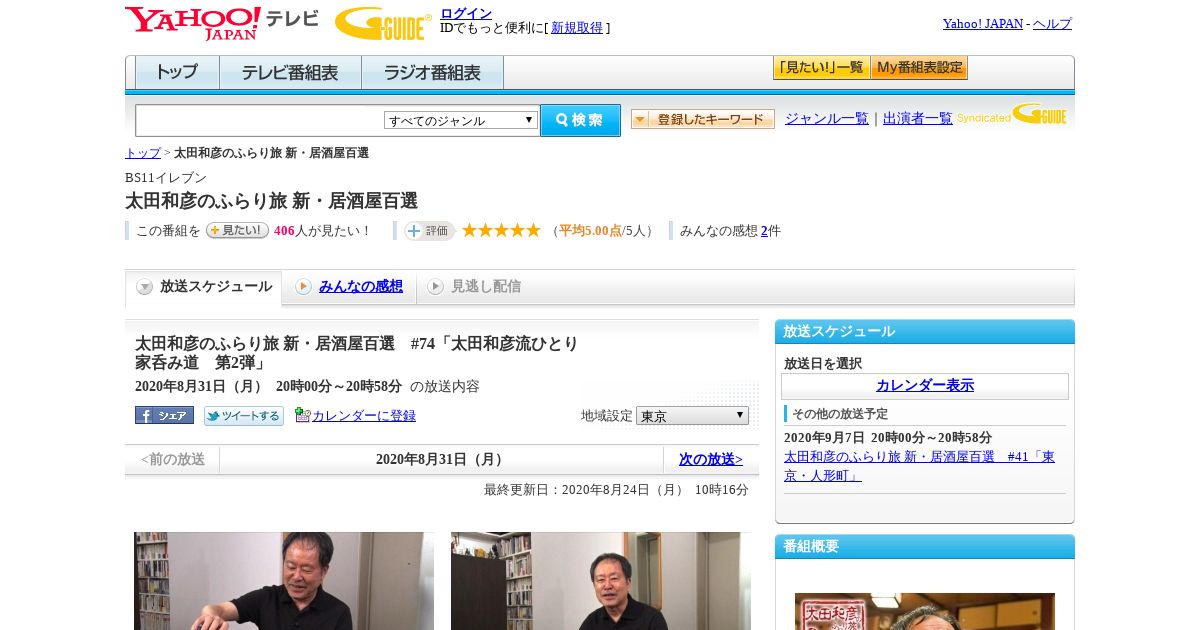Open the 「見たい!」一覧 button
The height and width of the screenshot is (630, 1200).
(x=821, y=68)
